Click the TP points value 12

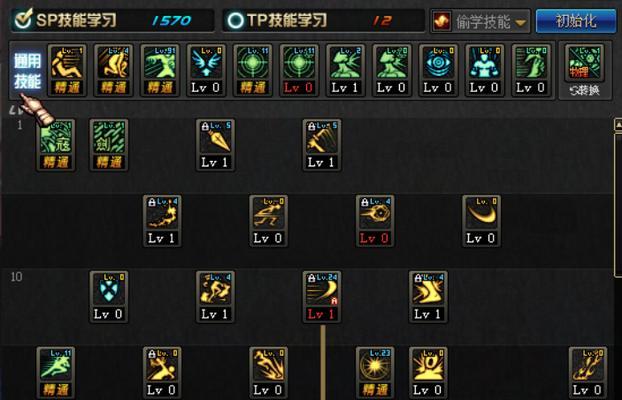tap(382, 21)
